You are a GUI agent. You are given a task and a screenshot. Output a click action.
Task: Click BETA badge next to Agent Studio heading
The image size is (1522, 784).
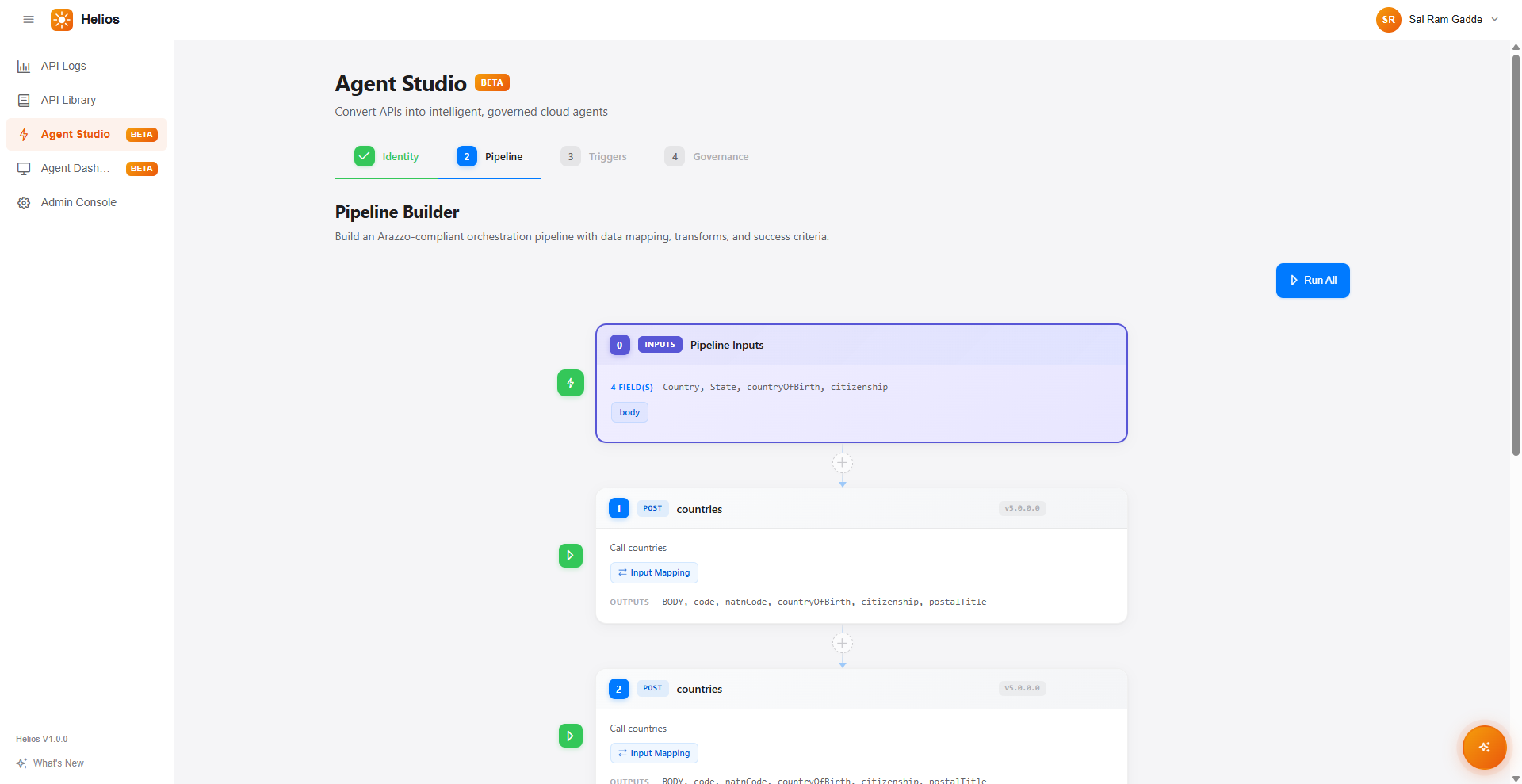click(491, 82)
